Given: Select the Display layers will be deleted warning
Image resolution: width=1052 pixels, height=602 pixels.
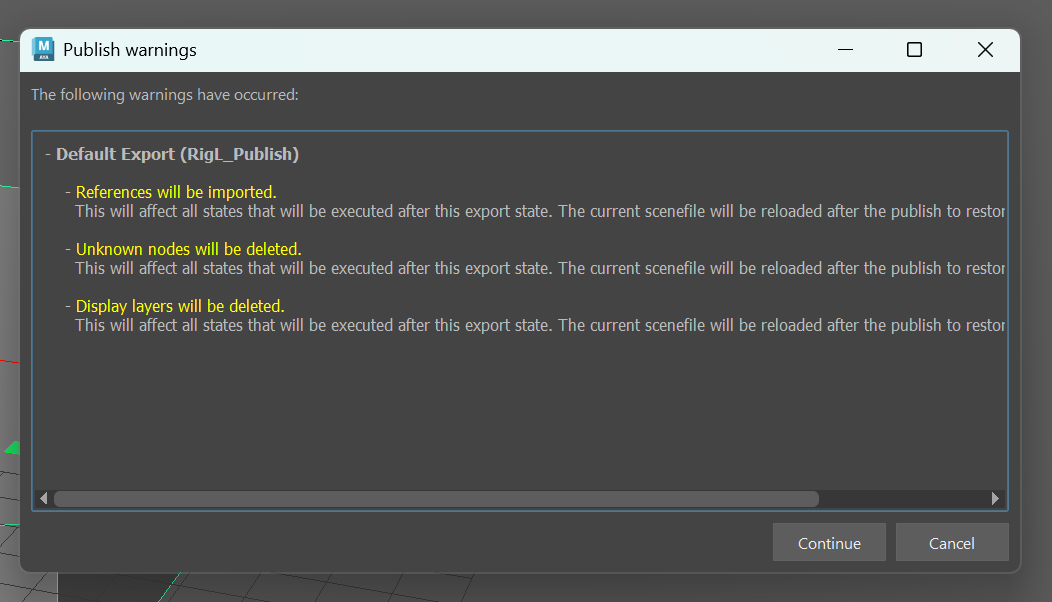Looking at the screenshot, I should 180,306.
